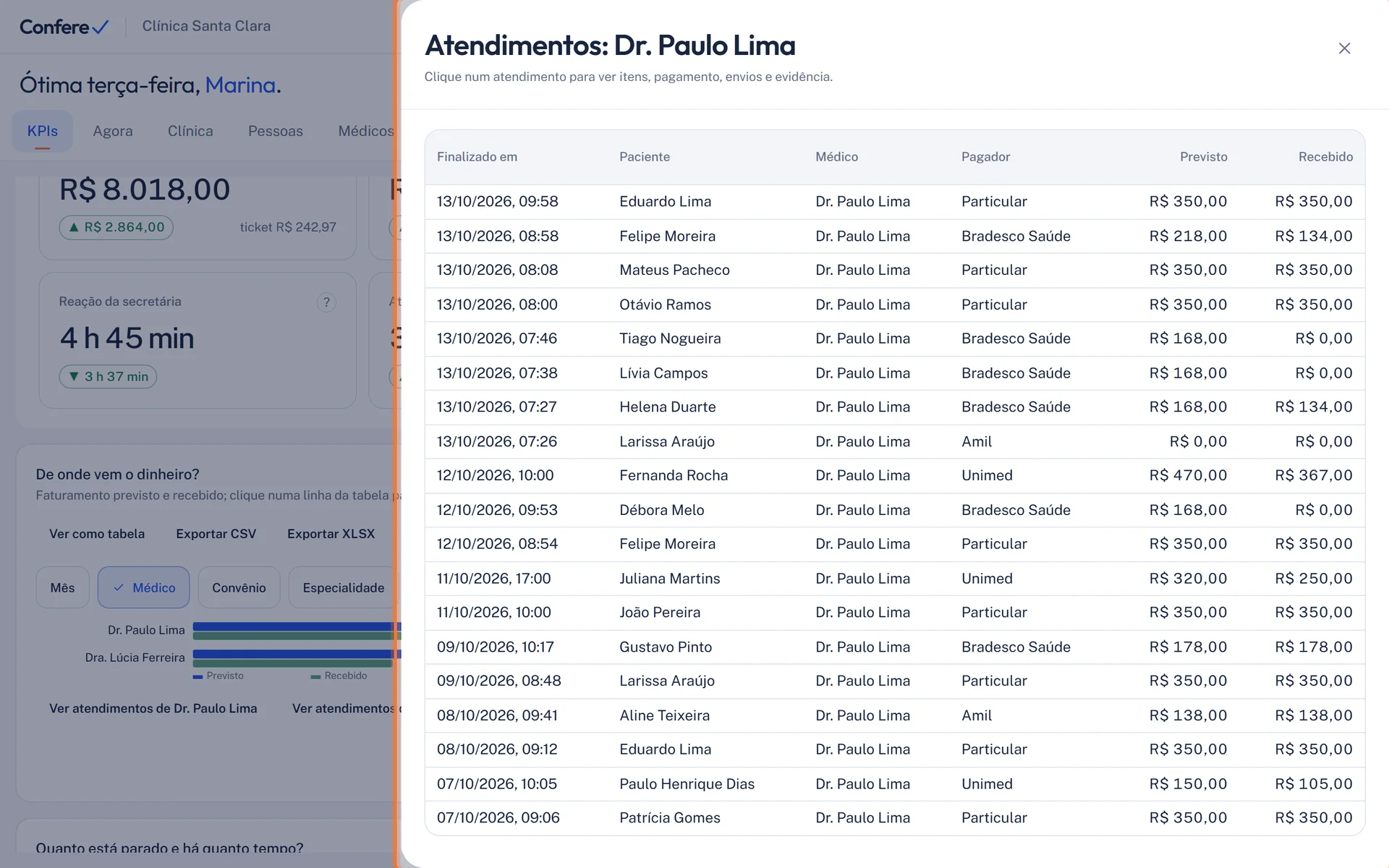Click the Paciente column header
Viewport: 1389px width, 868px height.
coord(645,157)
